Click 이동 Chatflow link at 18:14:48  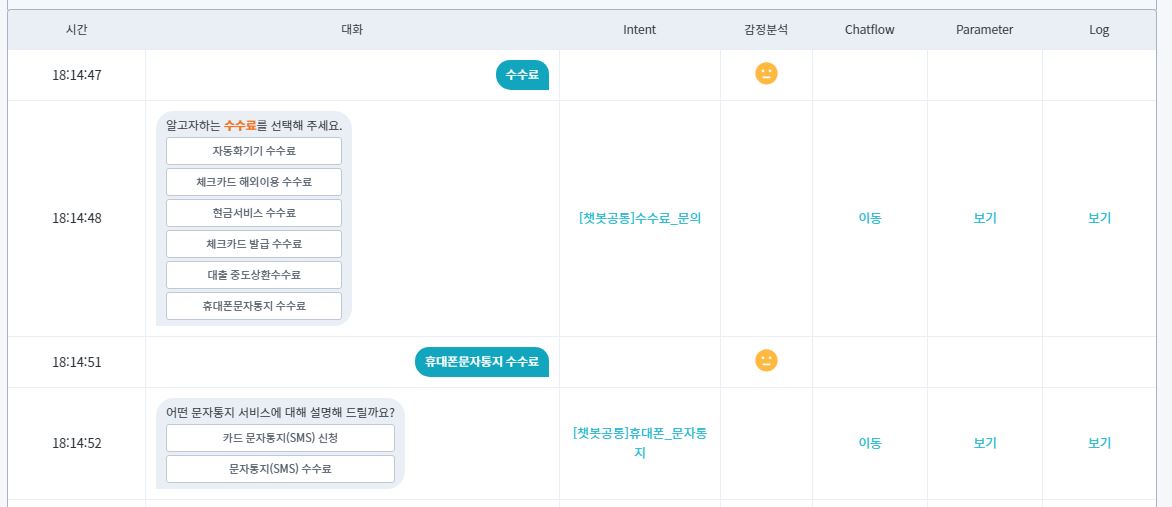(x=870, y=218)
